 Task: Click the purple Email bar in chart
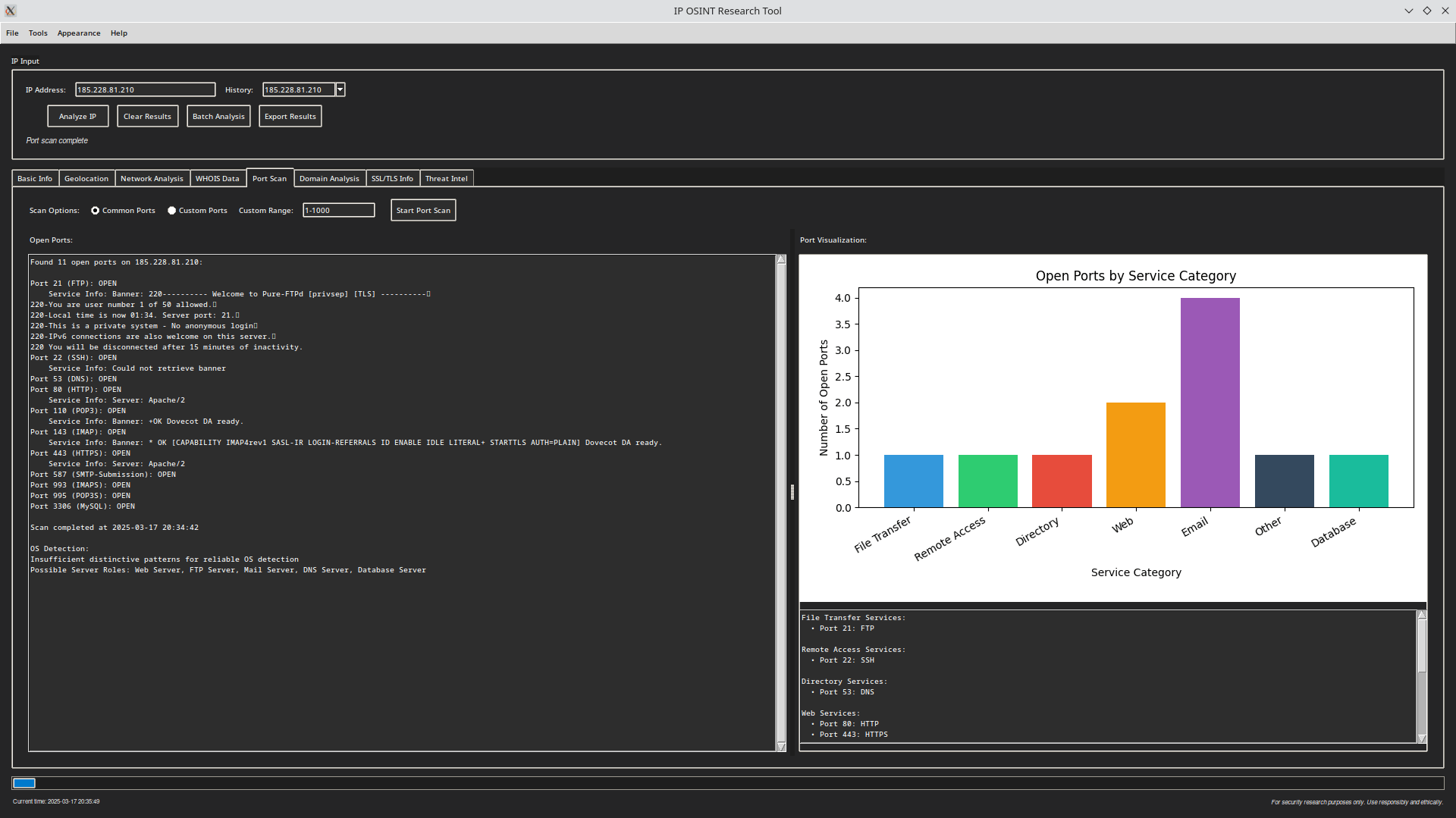click(1210, 403)
